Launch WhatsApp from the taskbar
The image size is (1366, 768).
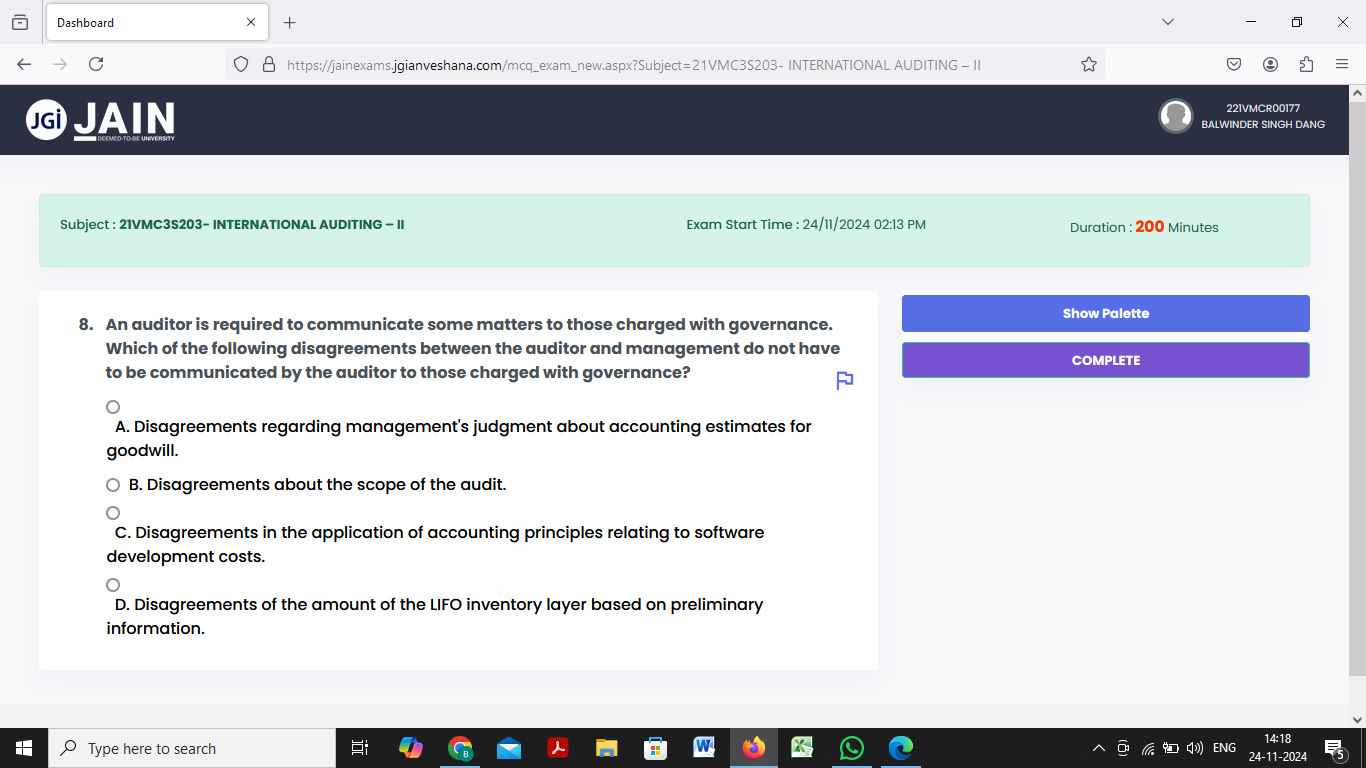(x=851, y=747)
